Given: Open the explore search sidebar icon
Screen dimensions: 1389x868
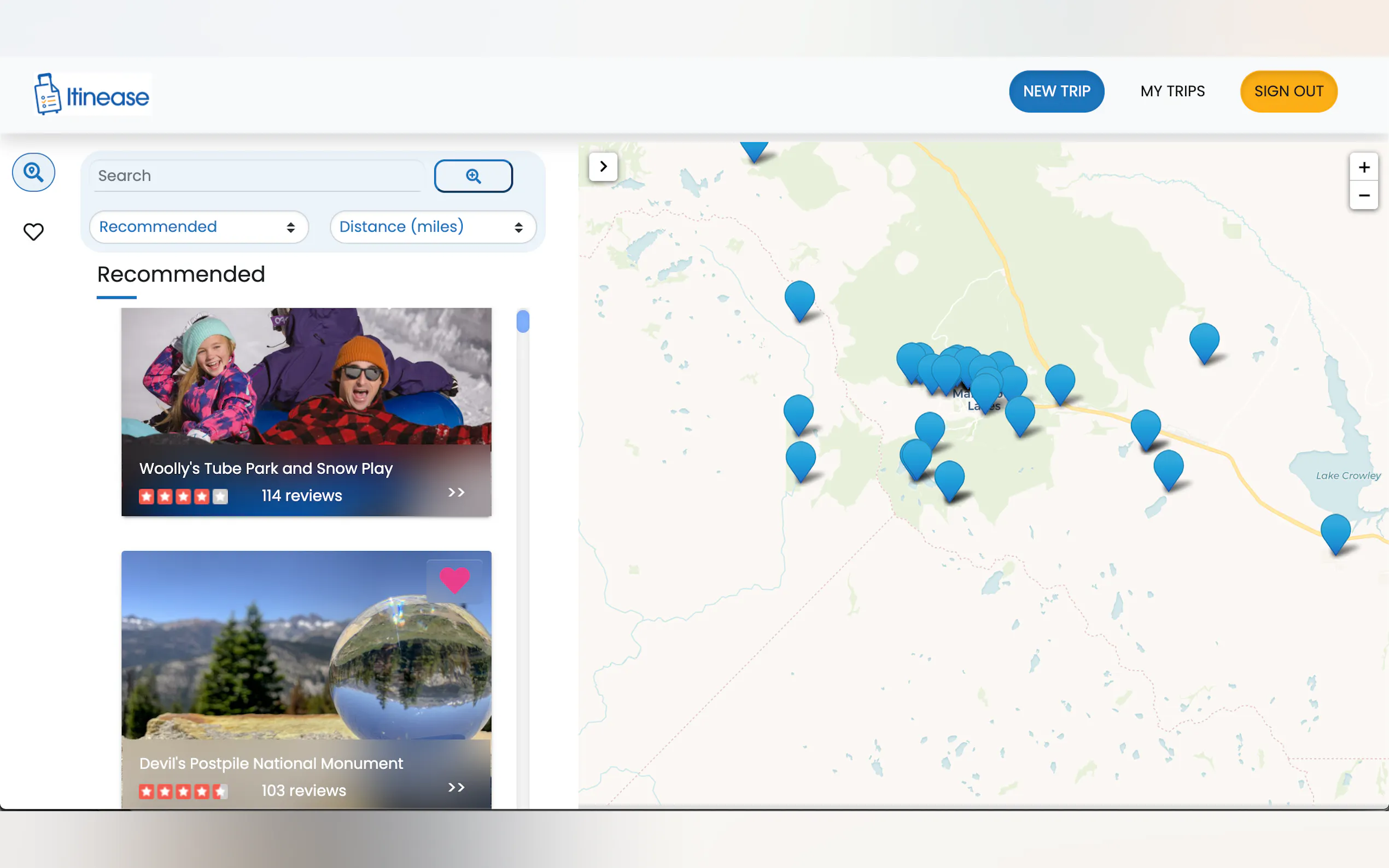Looking at the screenshot, I should [x=33, y=172].
